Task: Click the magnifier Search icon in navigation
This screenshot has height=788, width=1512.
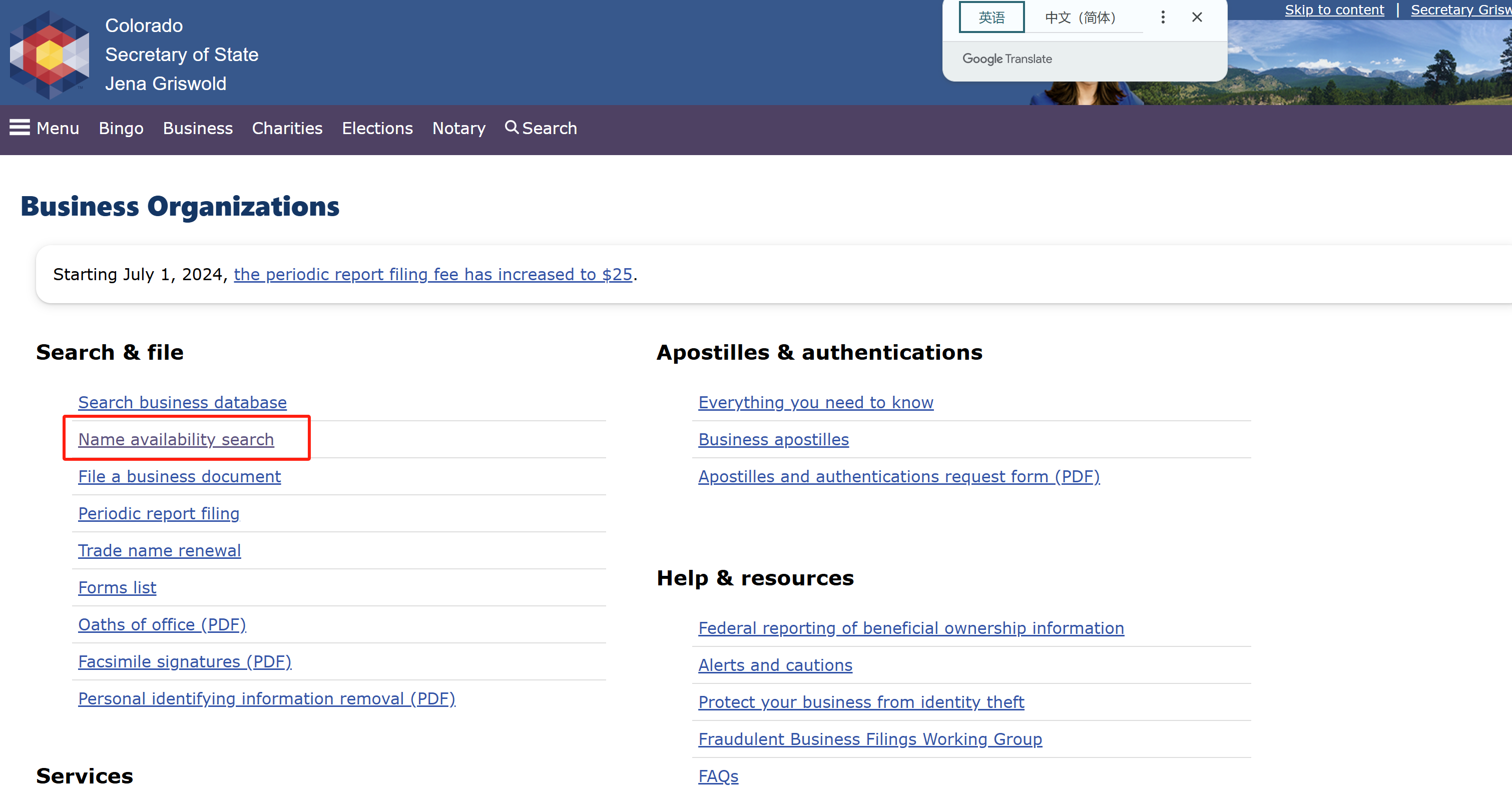Action: (511, 127)
